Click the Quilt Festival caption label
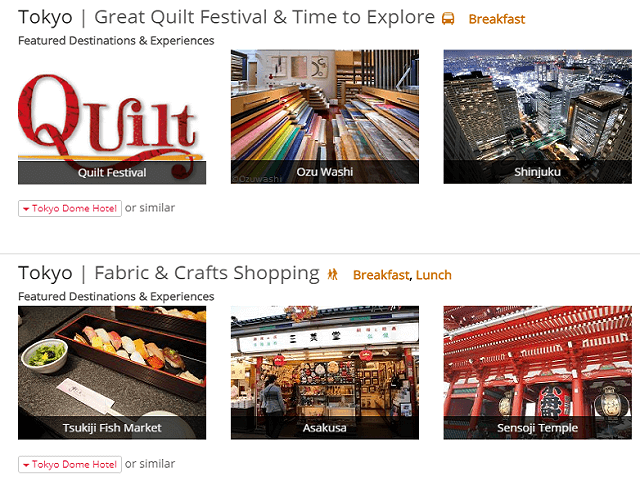Image resolution: width=640 pixels, height=480 pixels. 112,173
